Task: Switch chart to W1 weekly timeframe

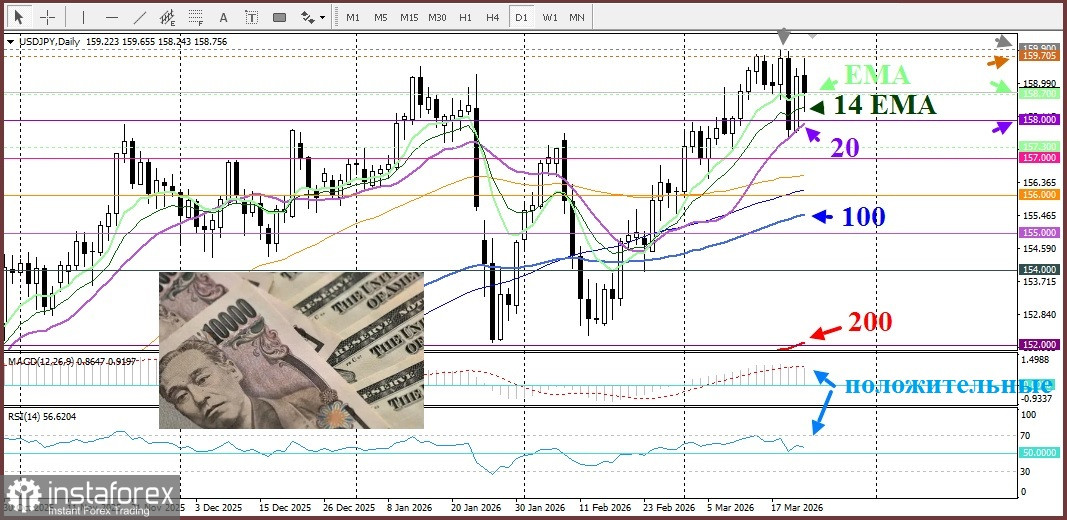Action: (x=550, y=17)
